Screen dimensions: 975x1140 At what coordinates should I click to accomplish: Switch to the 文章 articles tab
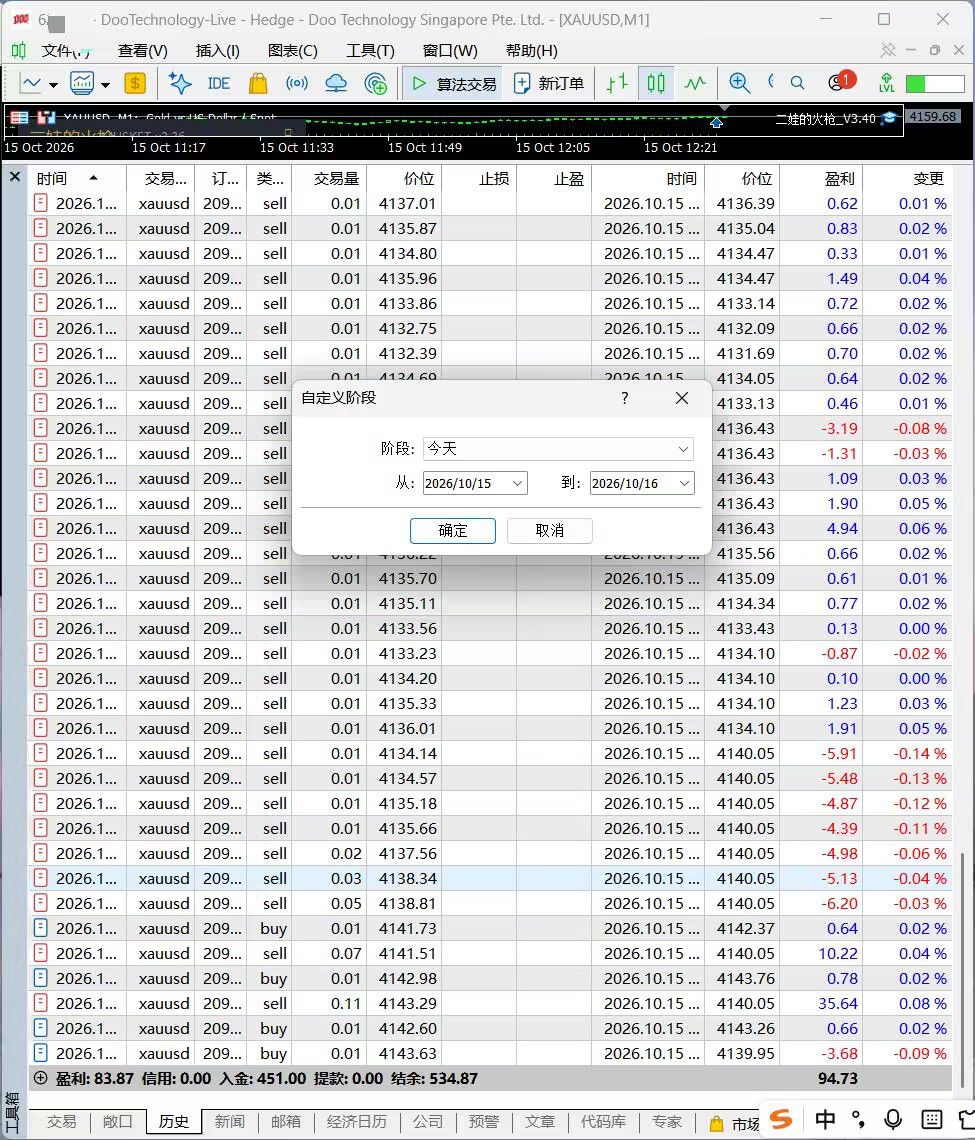[x=539, y=1121]
